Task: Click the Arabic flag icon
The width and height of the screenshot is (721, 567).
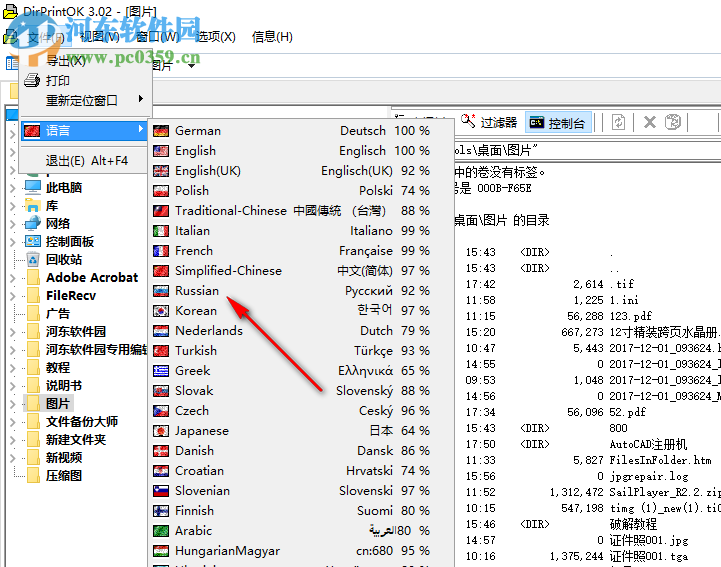Action: pyautogui.click(x=161, y=531)
